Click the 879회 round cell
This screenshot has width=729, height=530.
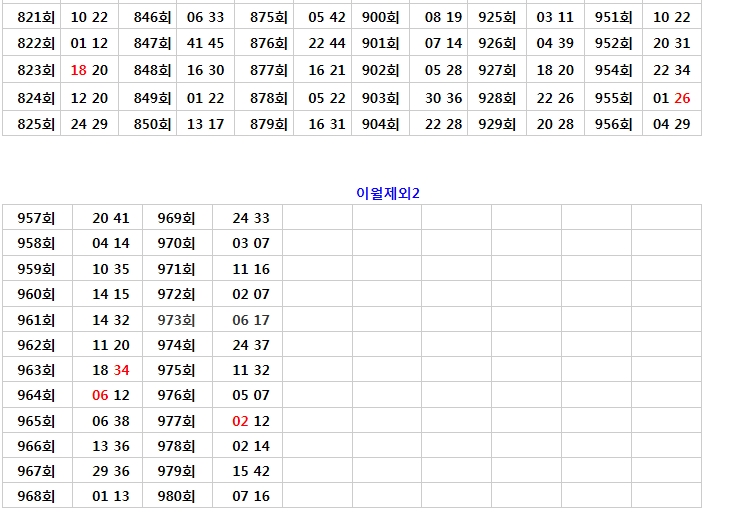coord(268,124)
